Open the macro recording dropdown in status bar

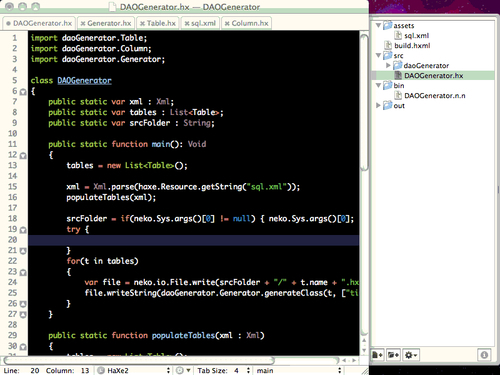point(183,370)
